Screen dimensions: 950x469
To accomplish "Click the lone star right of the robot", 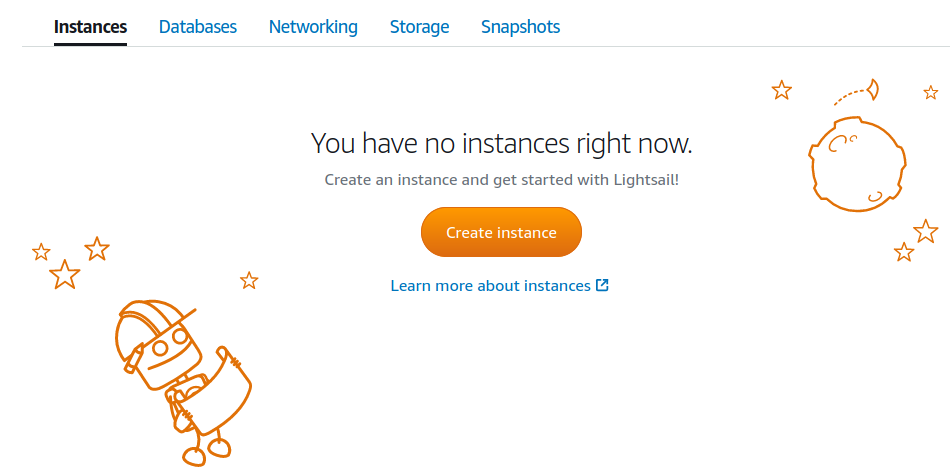I will pyautogui.click(x=249, y=281).
